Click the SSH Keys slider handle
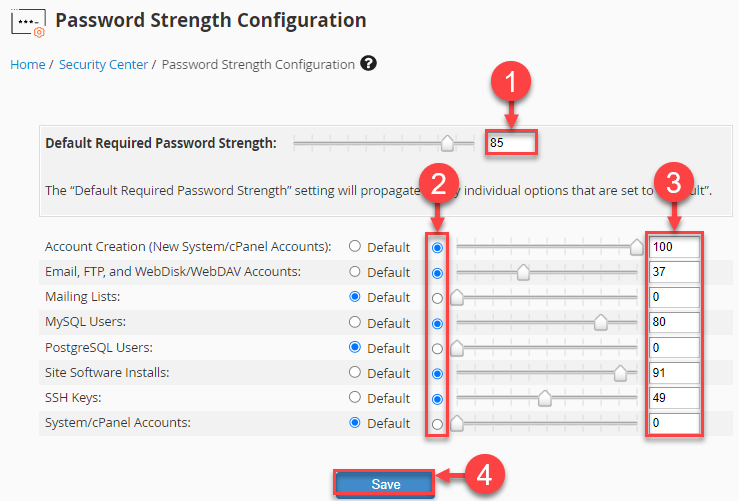739x501 pixels. [x=545, y=398]
